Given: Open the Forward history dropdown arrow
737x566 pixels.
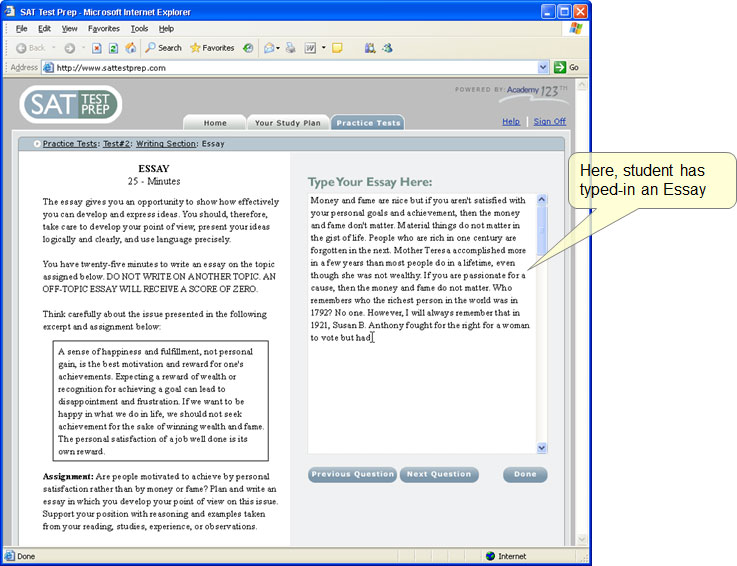Looking at the screenshot, I should tap(83, 47).
